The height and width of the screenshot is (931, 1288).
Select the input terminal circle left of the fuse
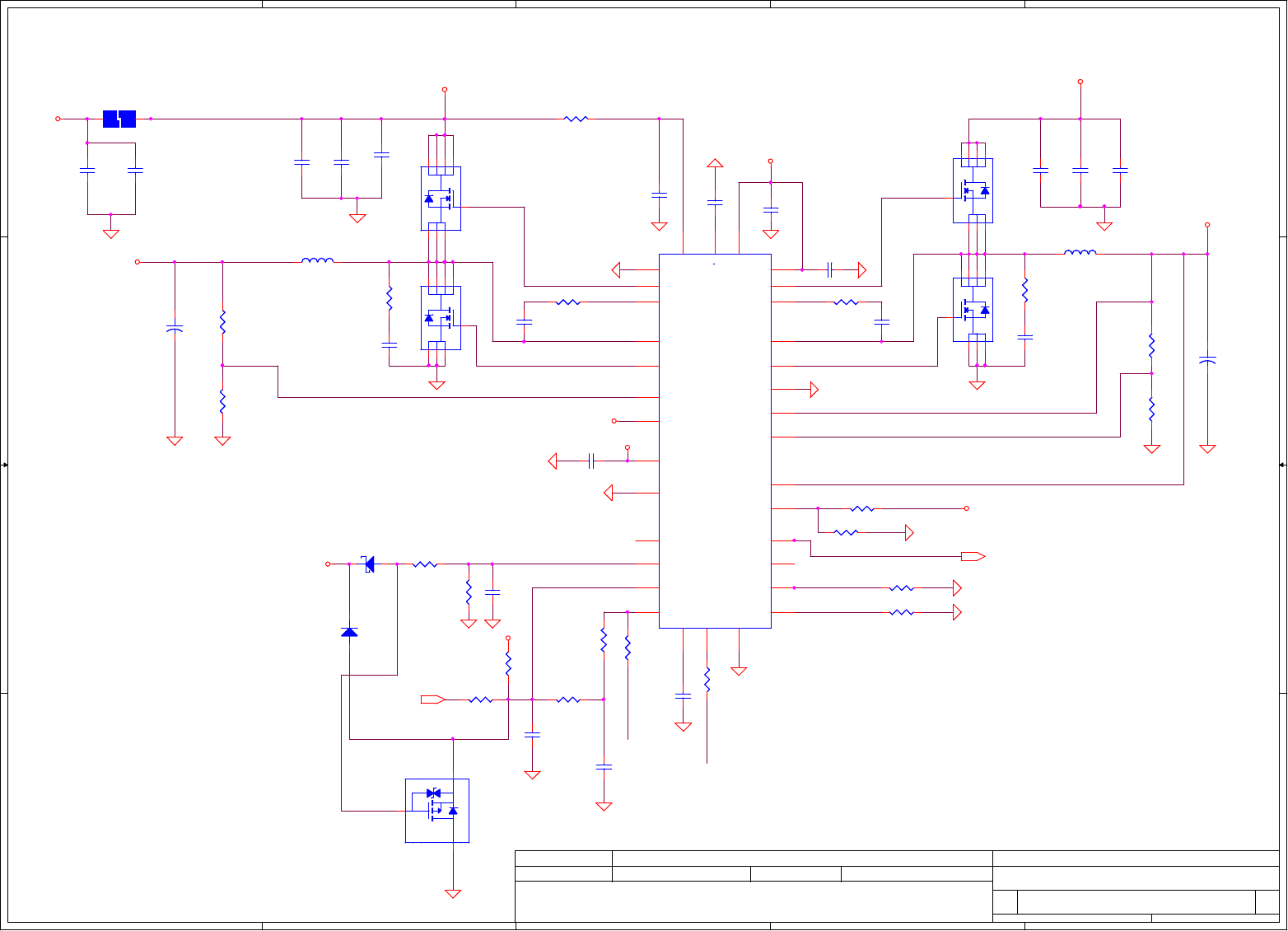pyautogui.click(x=58, y=119)
